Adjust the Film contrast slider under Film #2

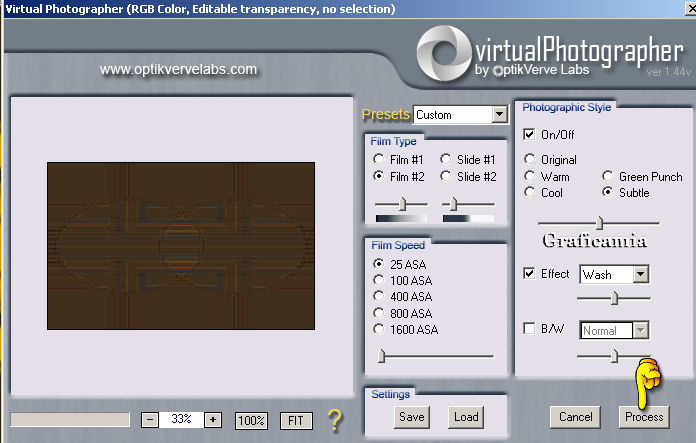[402, 204]
